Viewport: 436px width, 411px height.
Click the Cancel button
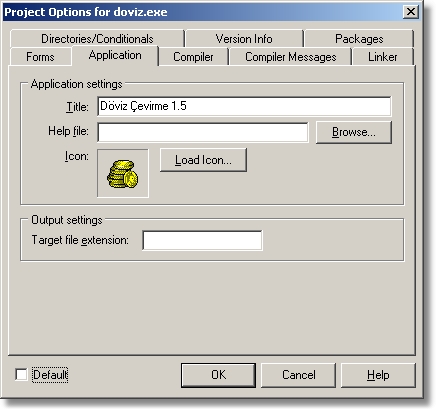(298, 375)
